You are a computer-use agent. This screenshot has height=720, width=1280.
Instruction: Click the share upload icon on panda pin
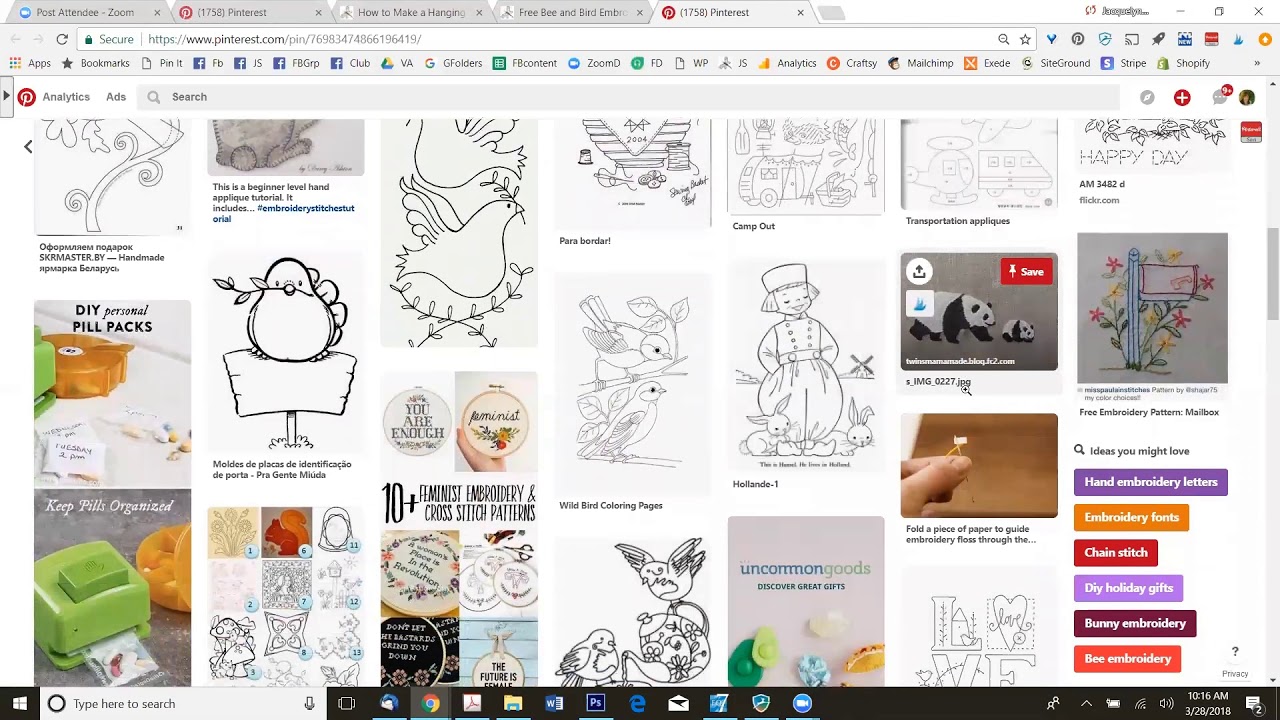[918, 271]
